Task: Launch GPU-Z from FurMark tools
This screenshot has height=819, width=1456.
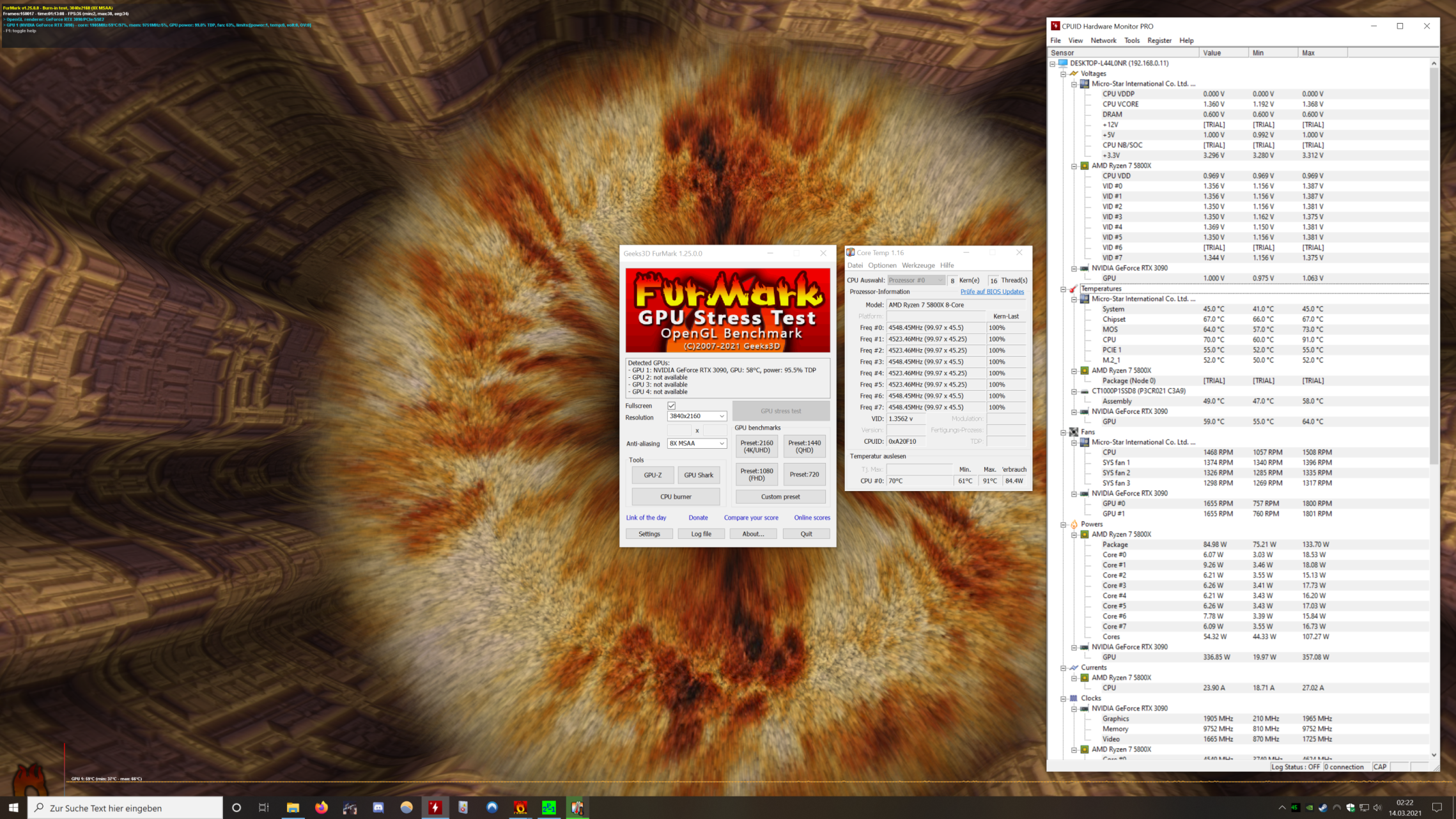Action: [x=653, y=475]
